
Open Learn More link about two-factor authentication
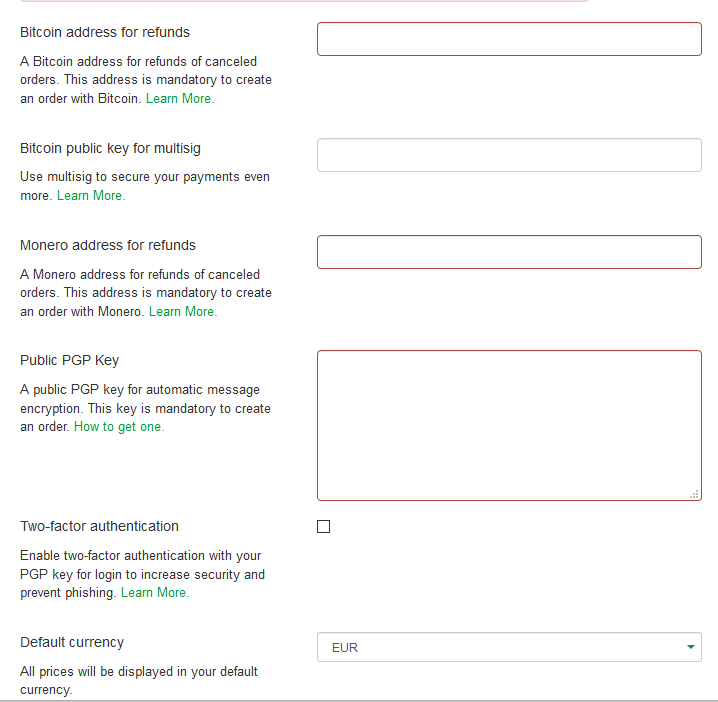tap(155, 593)
